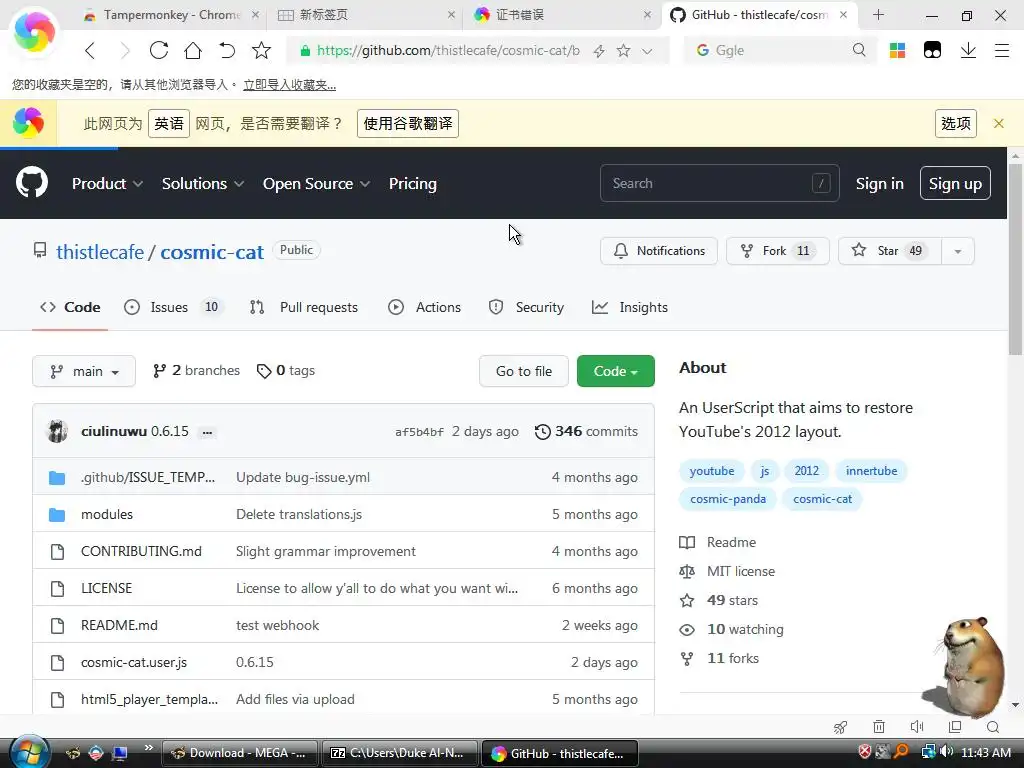The height and width of the screenshot is (768, 1024).
Task: Click the GitHub Octocat logo
Action: (32, 182)
